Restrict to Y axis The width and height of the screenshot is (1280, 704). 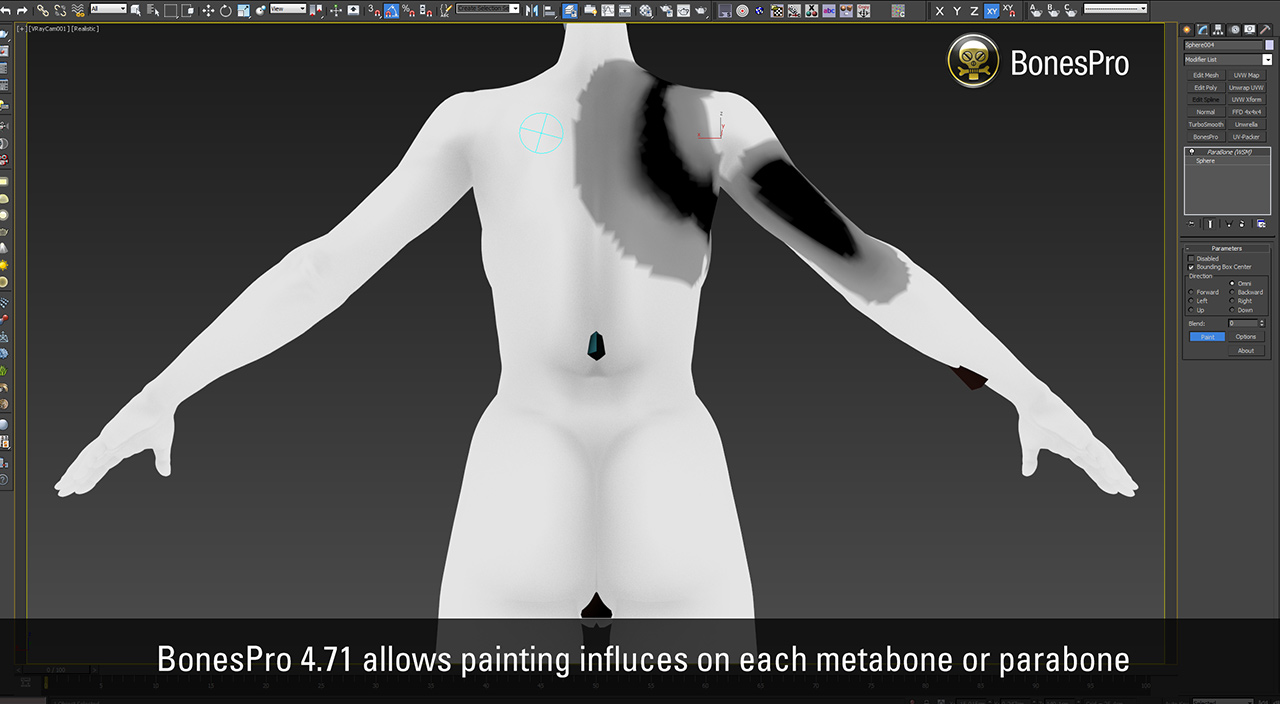click(956, 10)
